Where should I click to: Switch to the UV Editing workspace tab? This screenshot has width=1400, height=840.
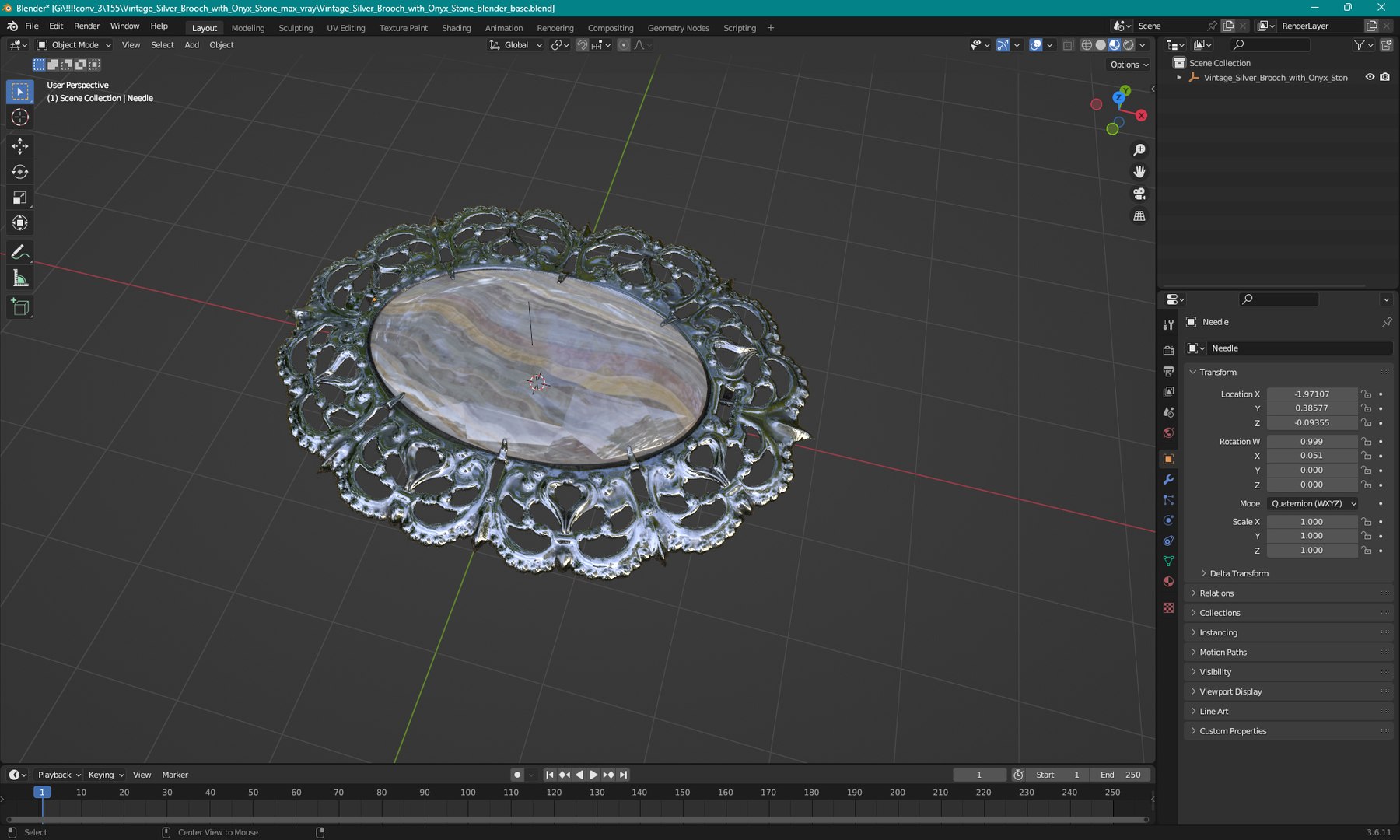(x=346, y=28)
